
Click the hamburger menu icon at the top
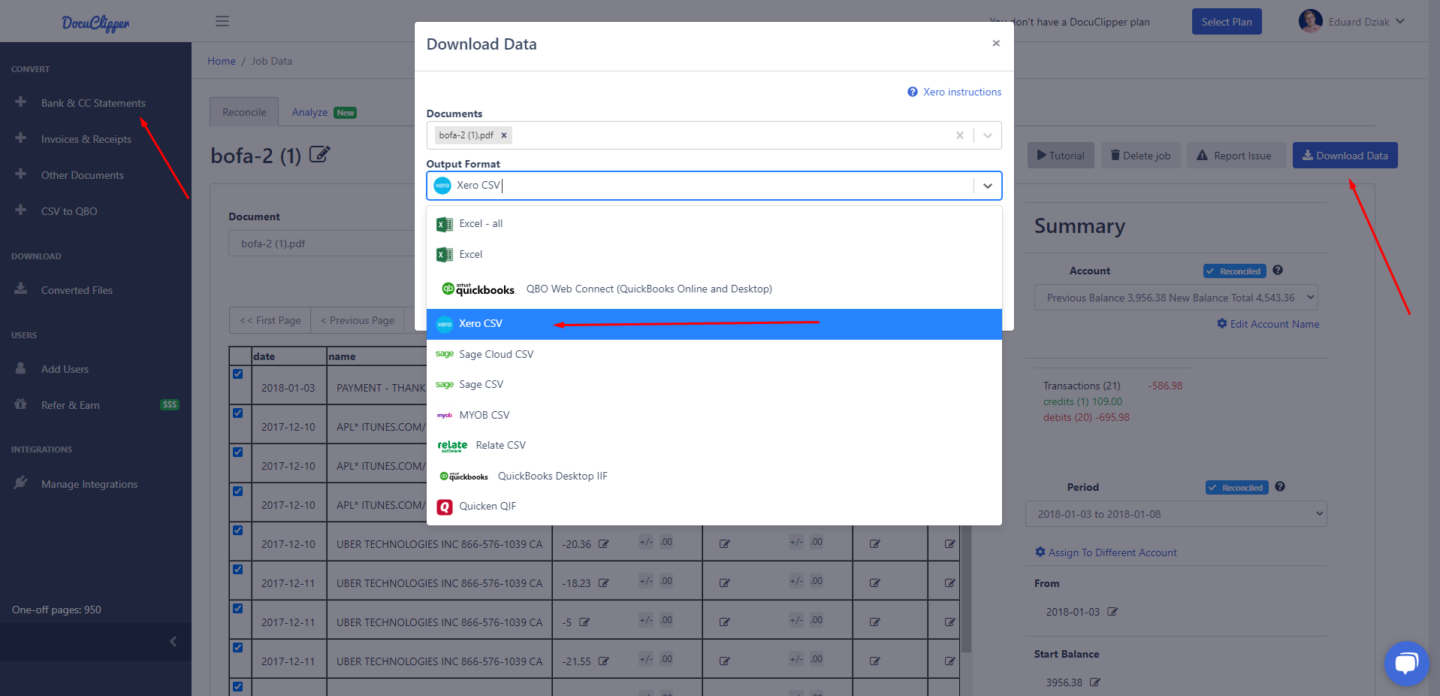222,20
